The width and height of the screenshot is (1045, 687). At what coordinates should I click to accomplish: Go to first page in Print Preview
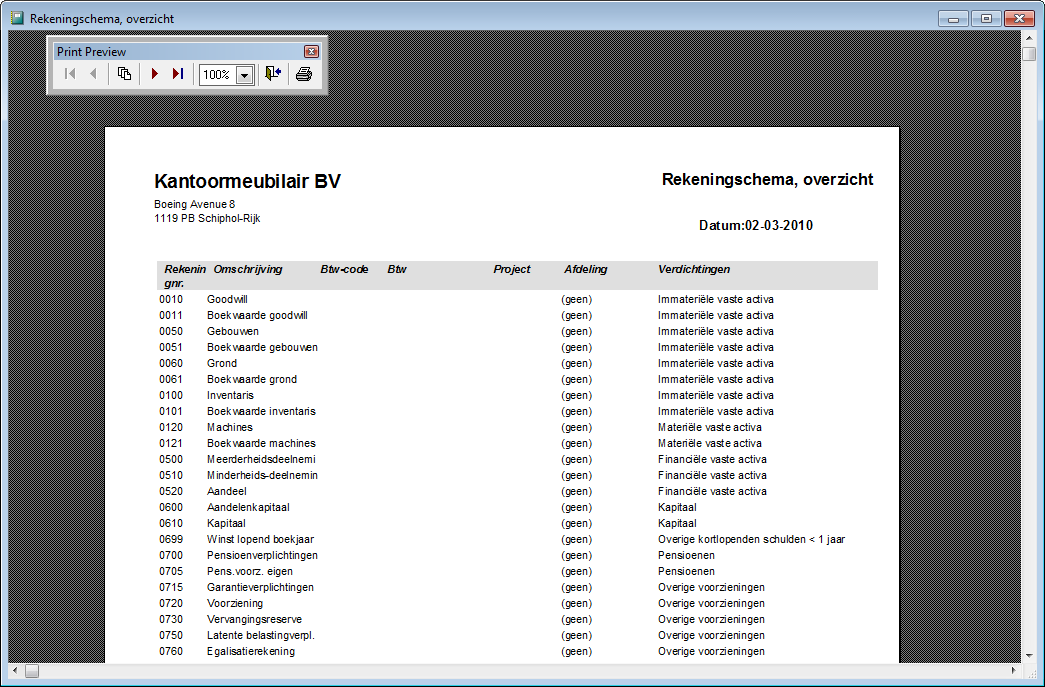coord(70,74)
